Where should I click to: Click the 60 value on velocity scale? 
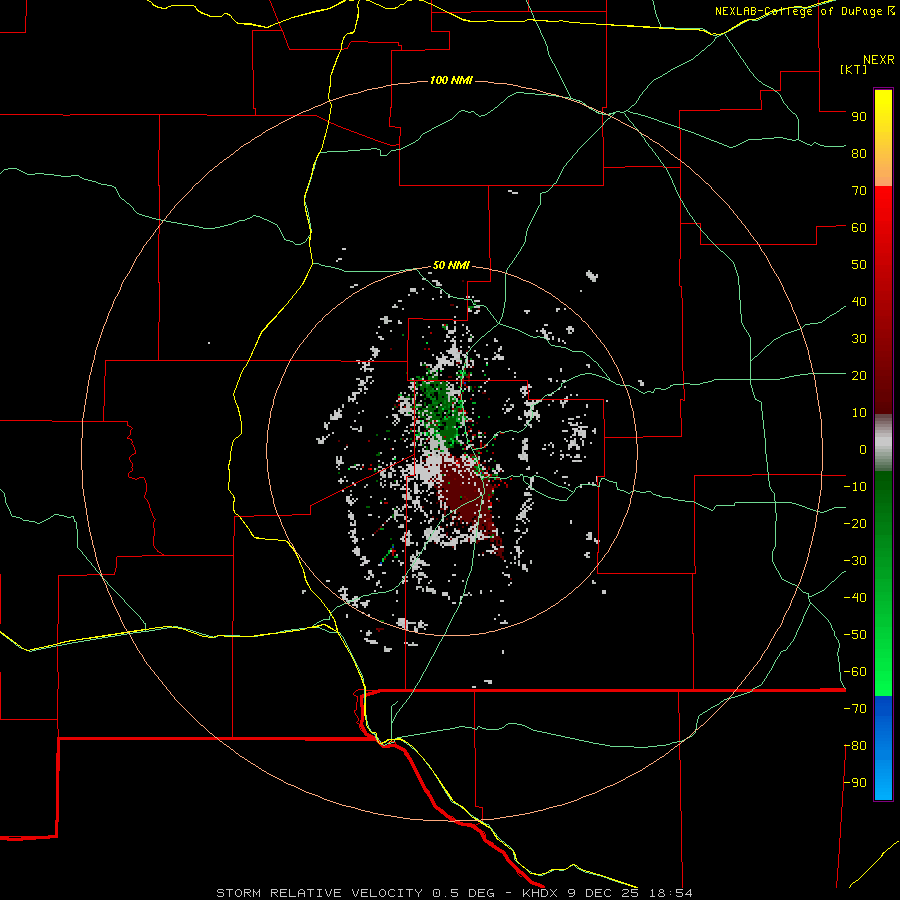pyautogui.click(x=859, y=227)
